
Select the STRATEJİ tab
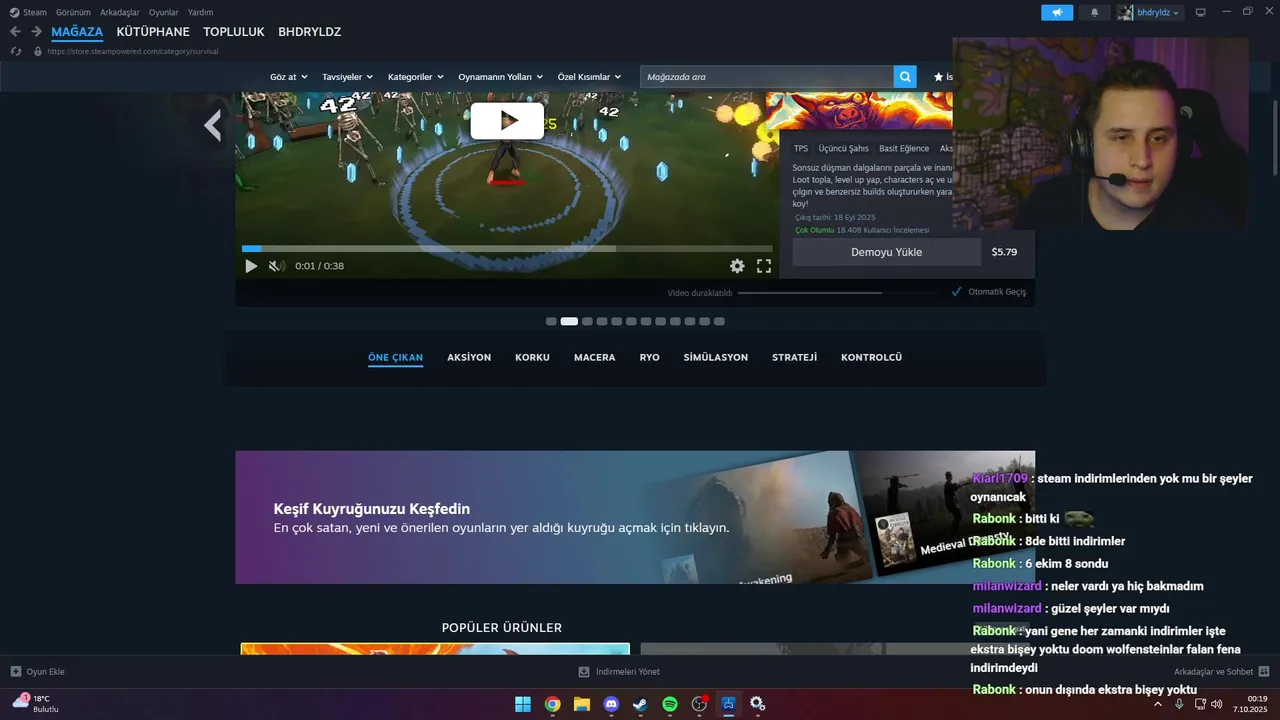point(794,357)
